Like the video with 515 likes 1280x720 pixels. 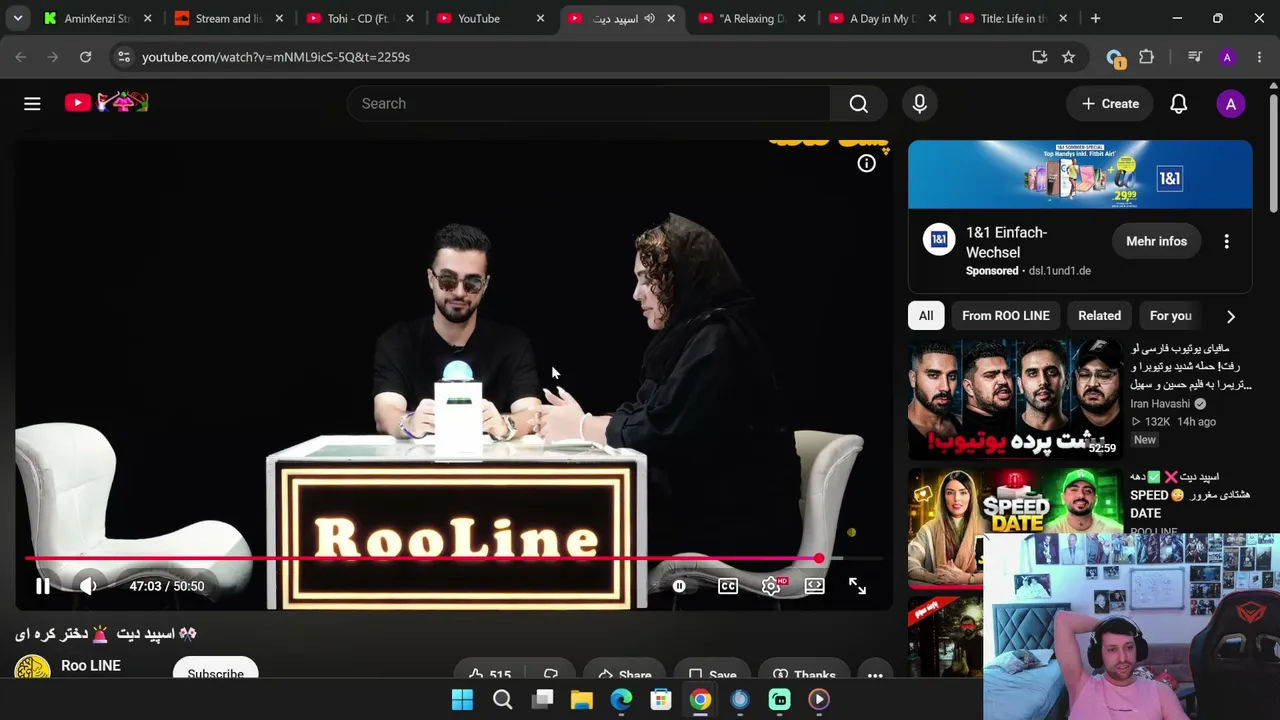[x=490, y=675]
